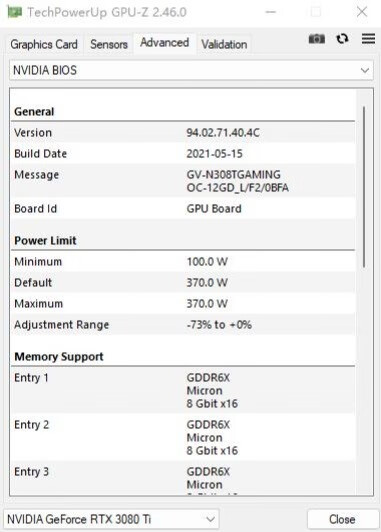
Task: Click the screenshot camera icon
Action: pos(316,39)
